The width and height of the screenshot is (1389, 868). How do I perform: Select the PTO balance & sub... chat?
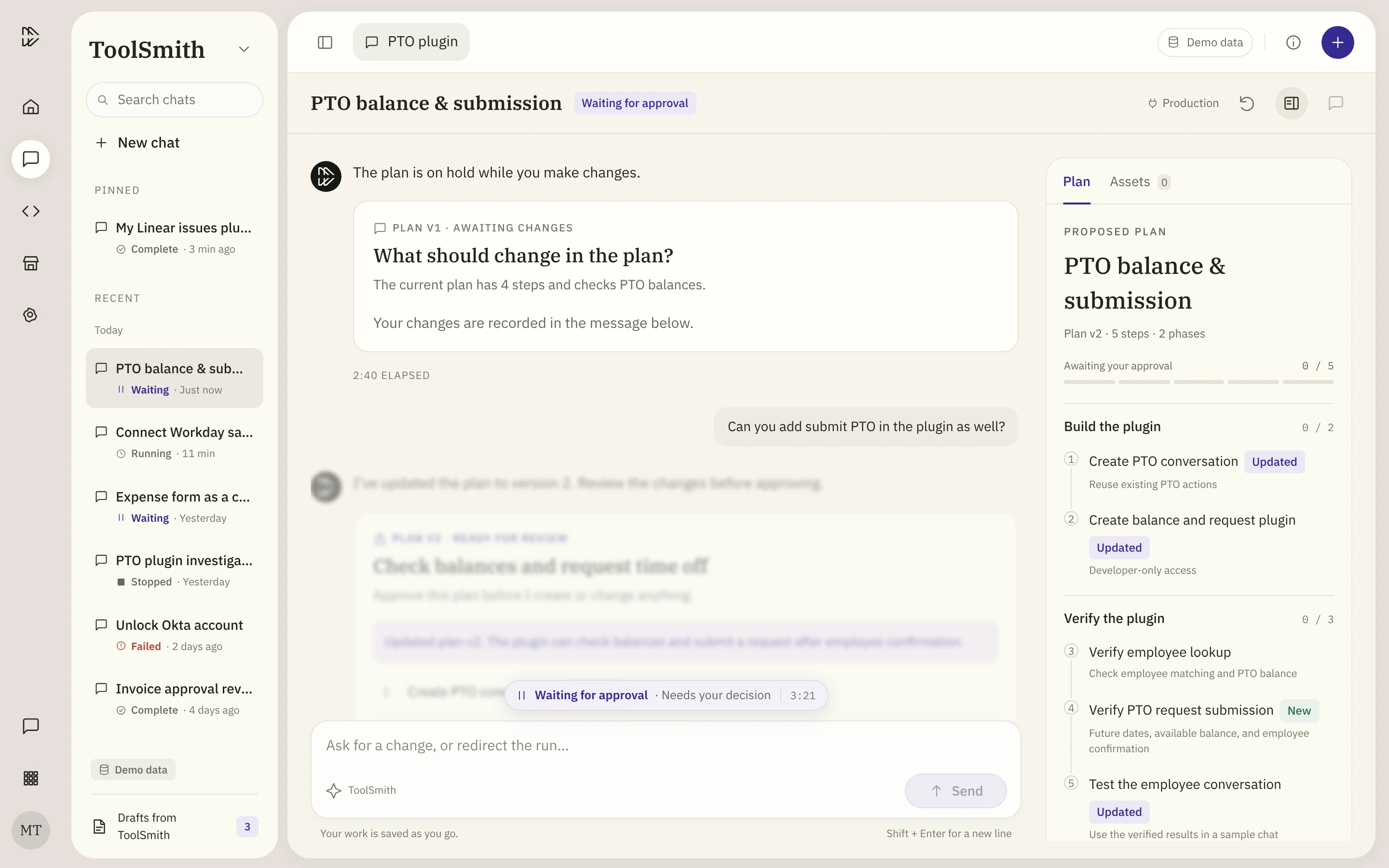tap(175, 379)
